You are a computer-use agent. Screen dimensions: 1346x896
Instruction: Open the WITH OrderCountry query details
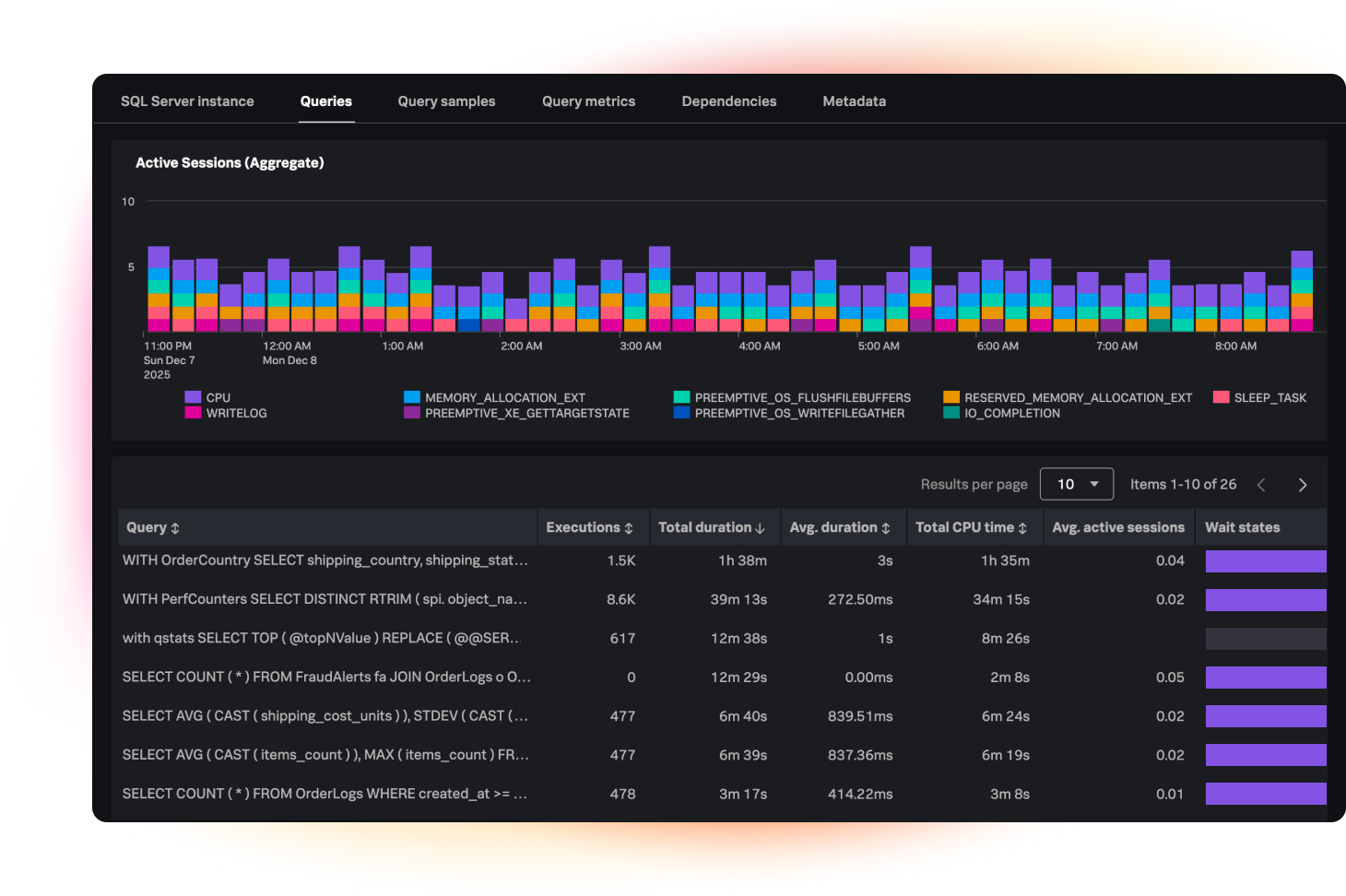pos(325,560)
